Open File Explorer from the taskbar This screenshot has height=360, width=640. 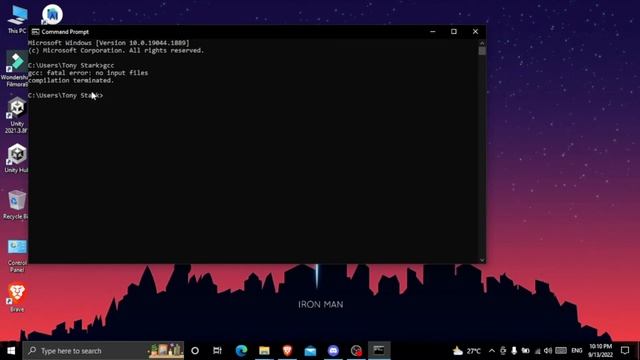264,351
